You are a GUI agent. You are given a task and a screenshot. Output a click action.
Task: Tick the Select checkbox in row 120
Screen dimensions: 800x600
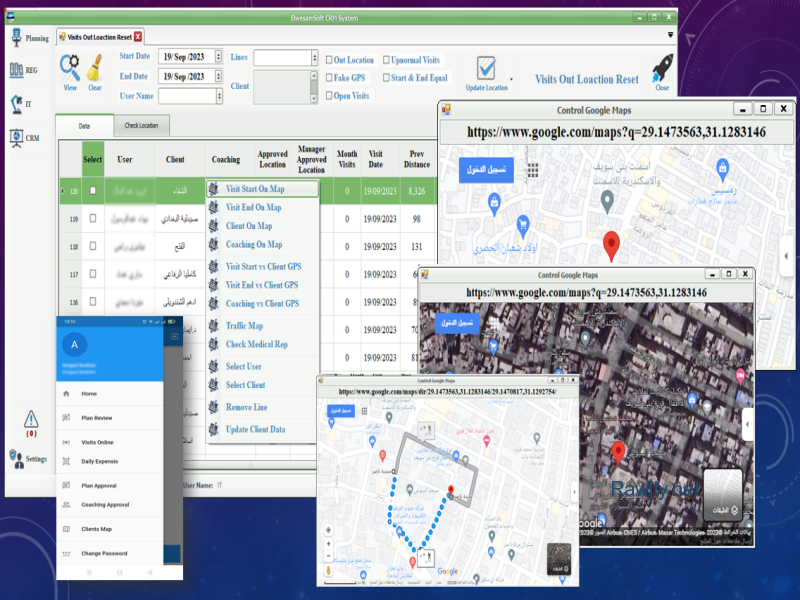93,191
